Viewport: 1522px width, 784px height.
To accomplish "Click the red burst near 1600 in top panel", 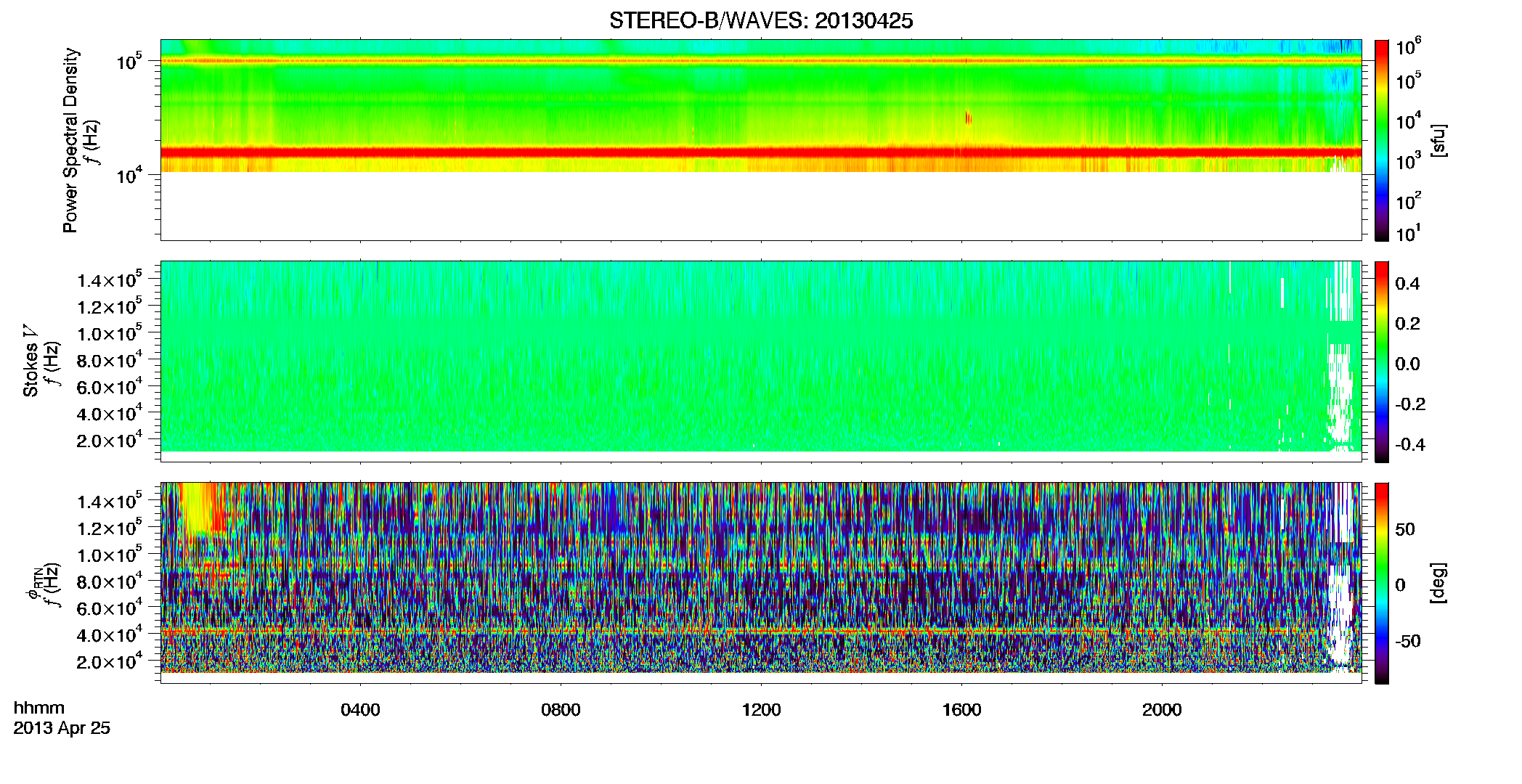I will (968, 118).
